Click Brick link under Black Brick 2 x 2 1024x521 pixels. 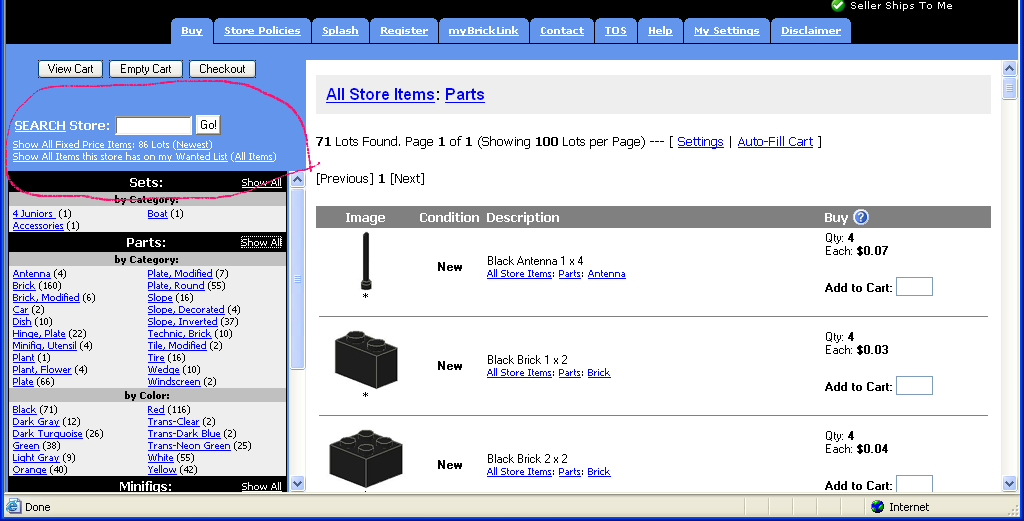click(x=599, y=471)
